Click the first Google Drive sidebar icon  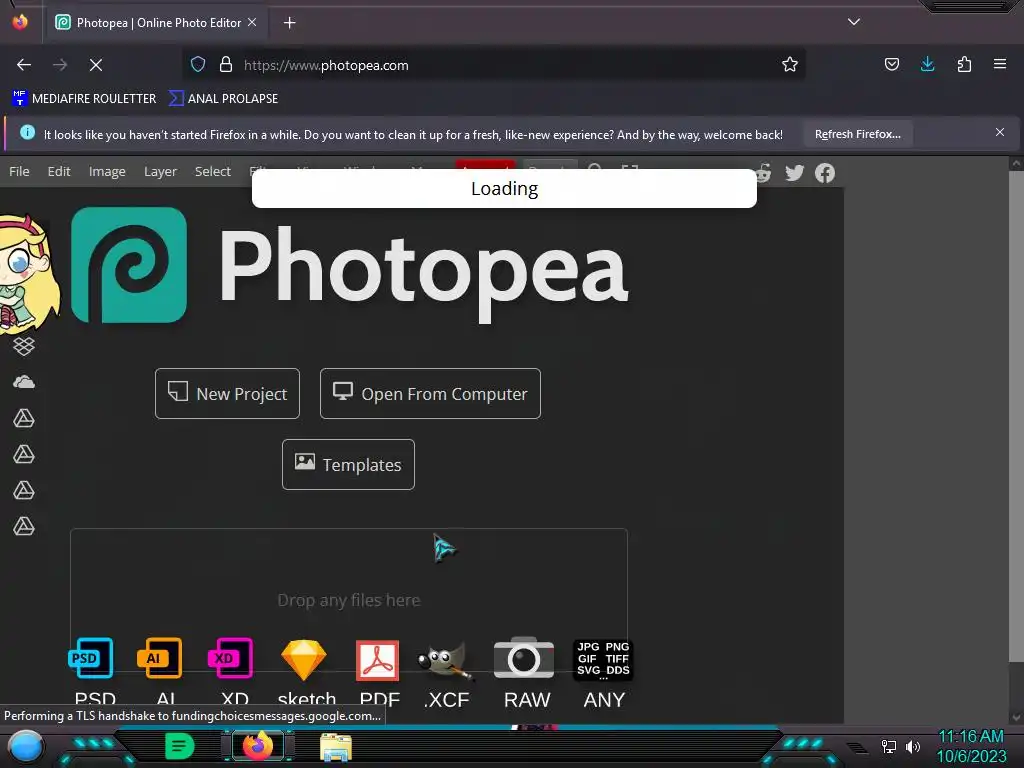click(24, 418)
